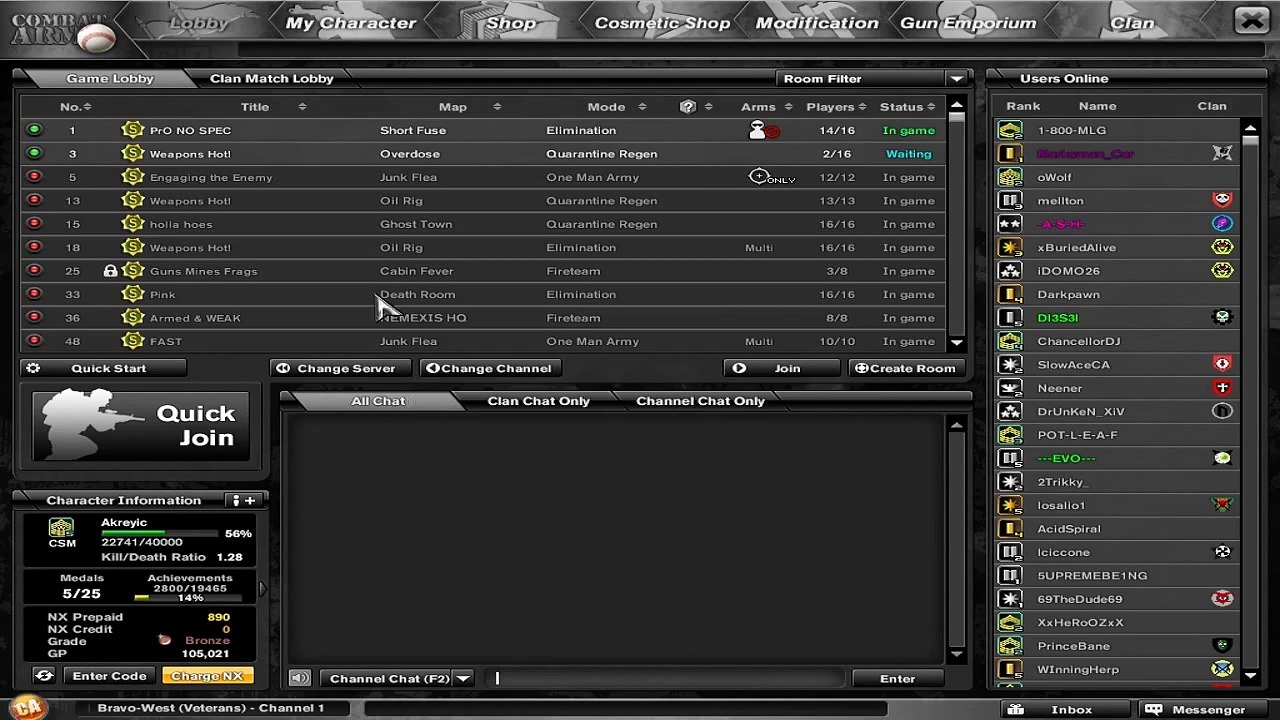Sort rooms by the No. column arrows
This screenshot has width=1280, height=720.
tap(87, 107)
